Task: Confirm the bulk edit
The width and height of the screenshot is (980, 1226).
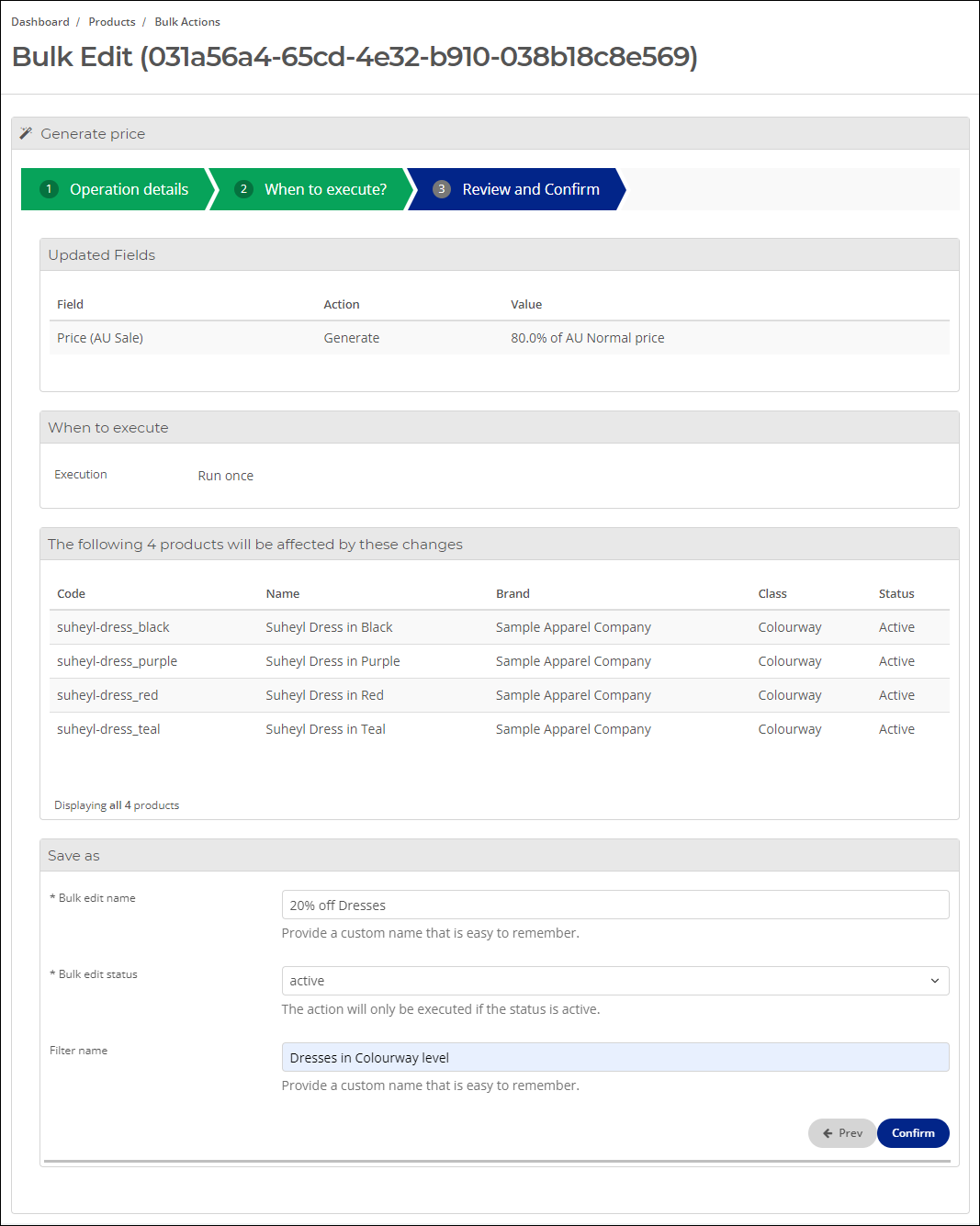Action: [x=913, y=1133]
